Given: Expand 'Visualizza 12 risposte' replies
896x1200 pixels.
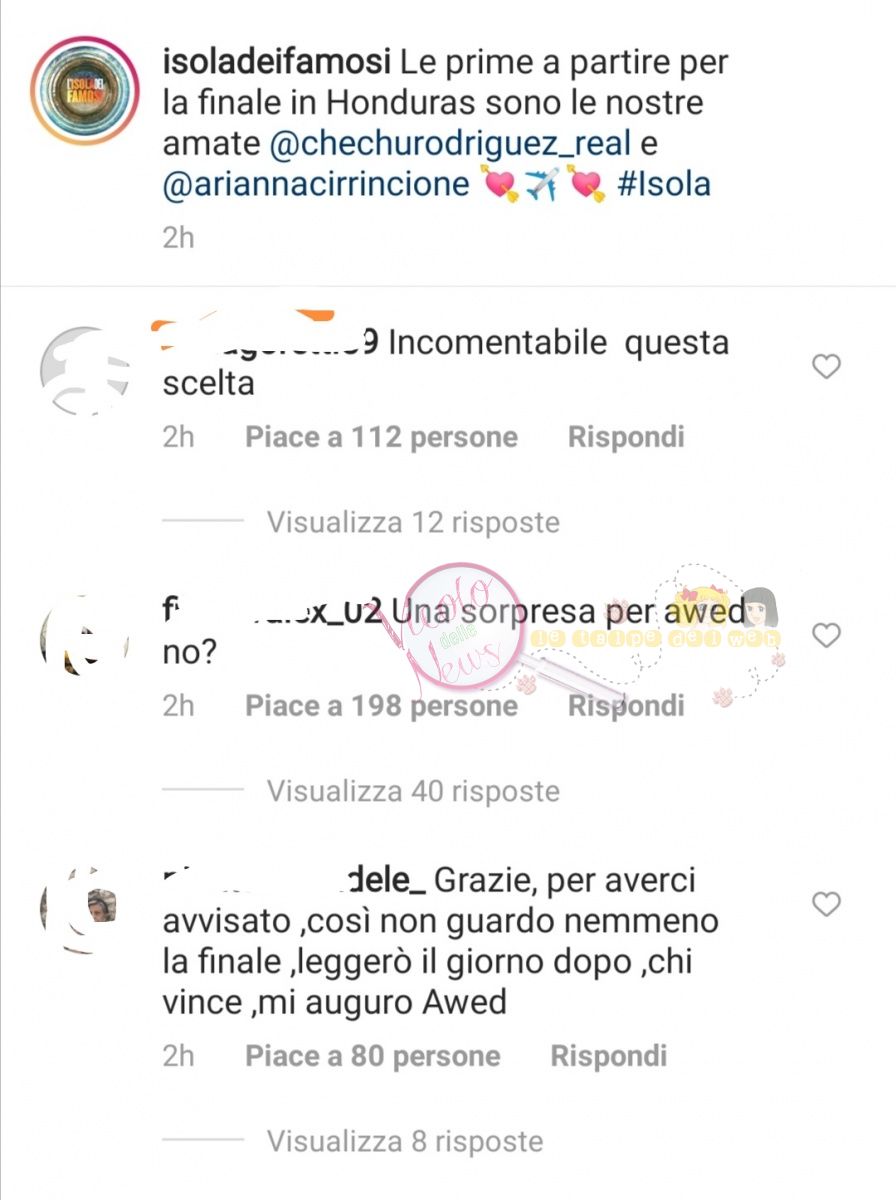Looking at the screenshot, I should [413, 521].
